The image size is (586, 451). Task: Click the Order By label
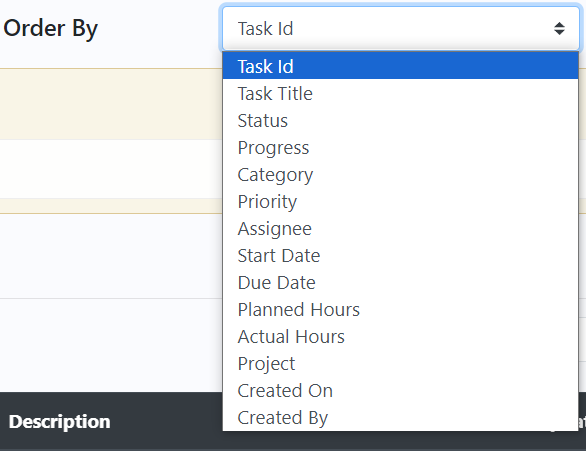[50, 28]
